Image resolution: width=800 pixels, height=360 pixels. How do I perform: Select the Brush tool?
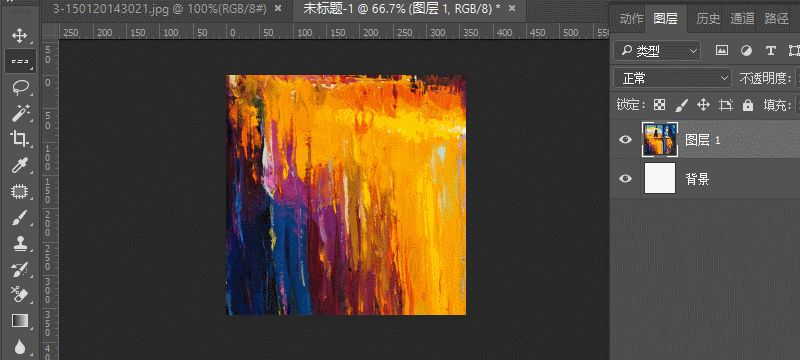pos(19,218)
